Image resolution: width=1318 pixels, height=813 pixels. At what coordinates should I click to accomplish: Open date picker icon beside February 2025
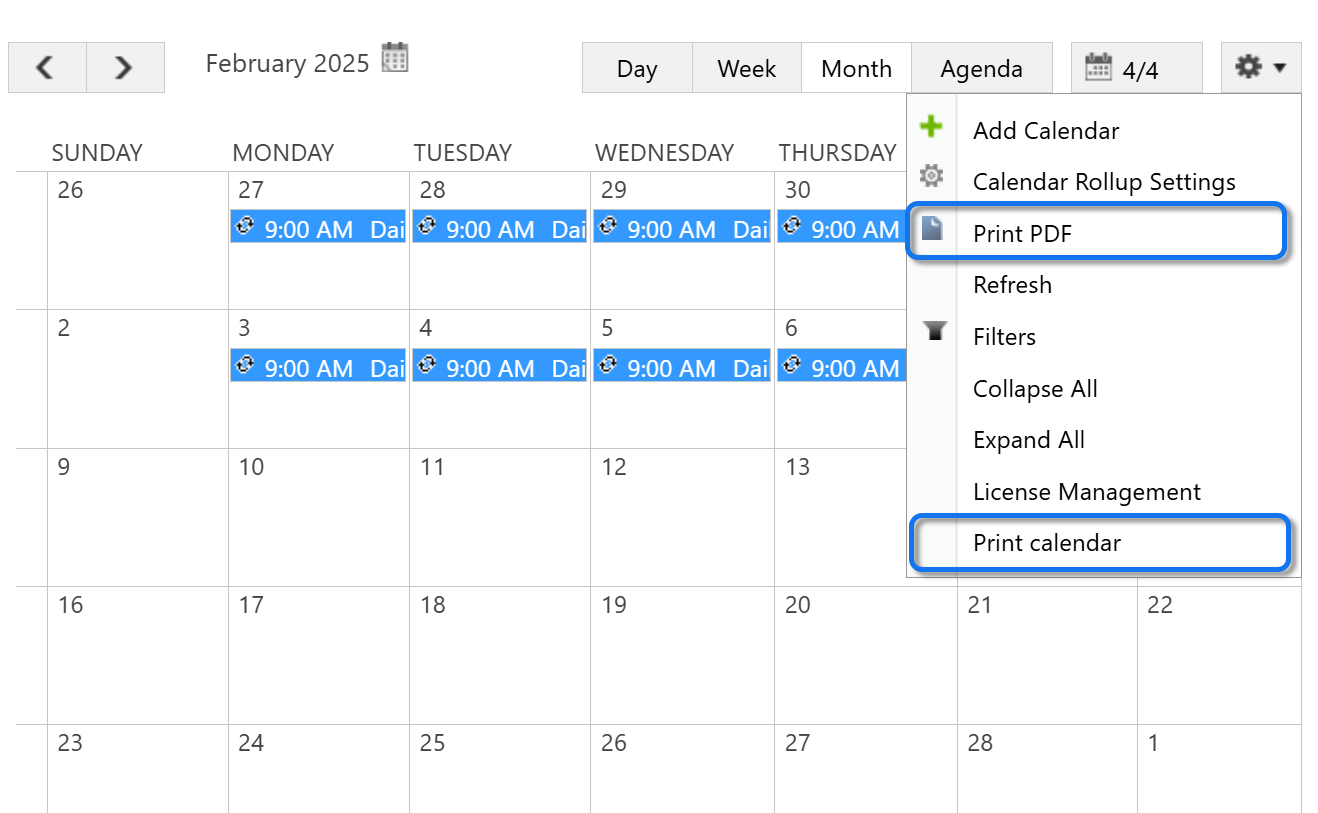[395, 58]
